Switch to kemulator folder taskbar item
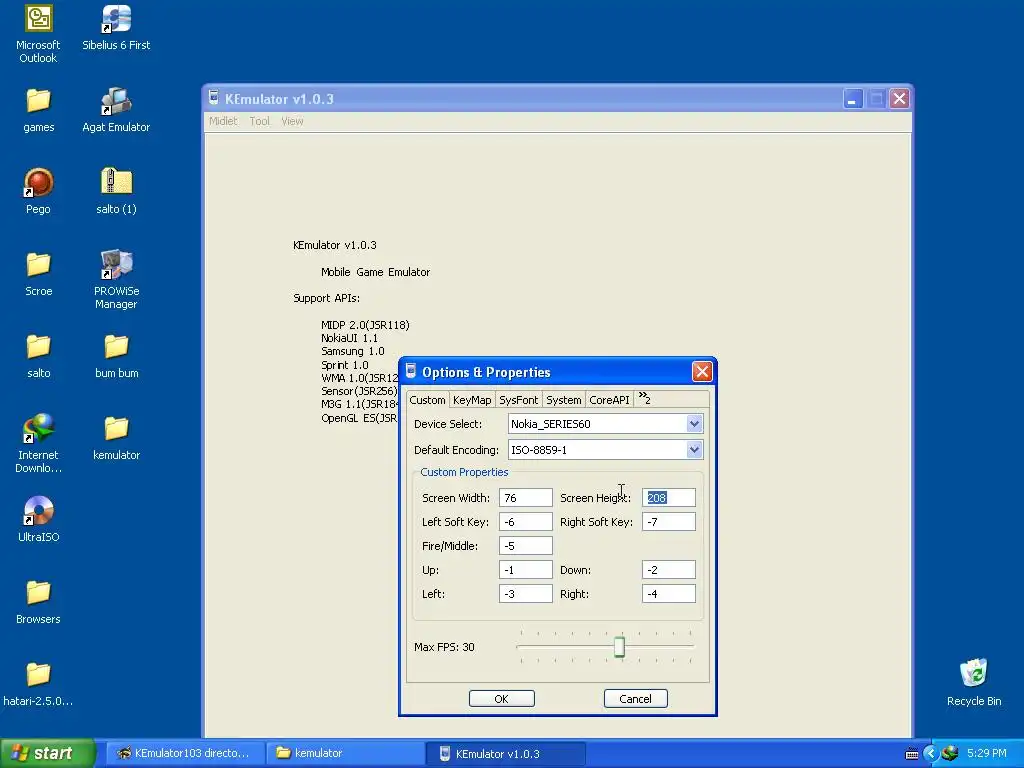 click(345, 753)
